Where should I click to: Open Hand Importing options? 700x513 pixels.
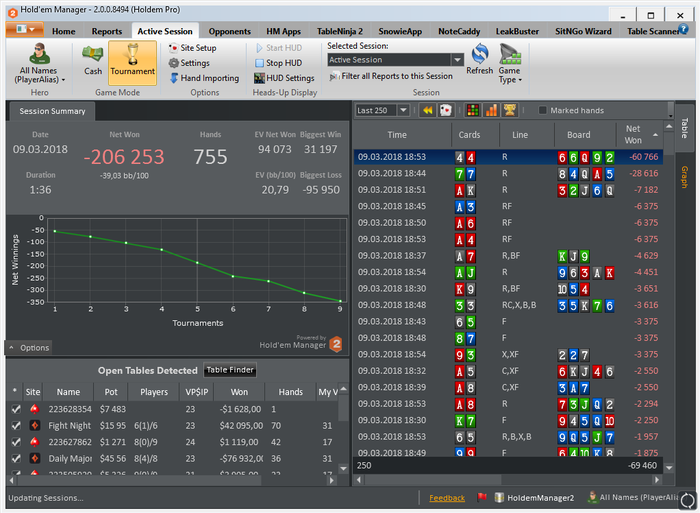[204, 78]
